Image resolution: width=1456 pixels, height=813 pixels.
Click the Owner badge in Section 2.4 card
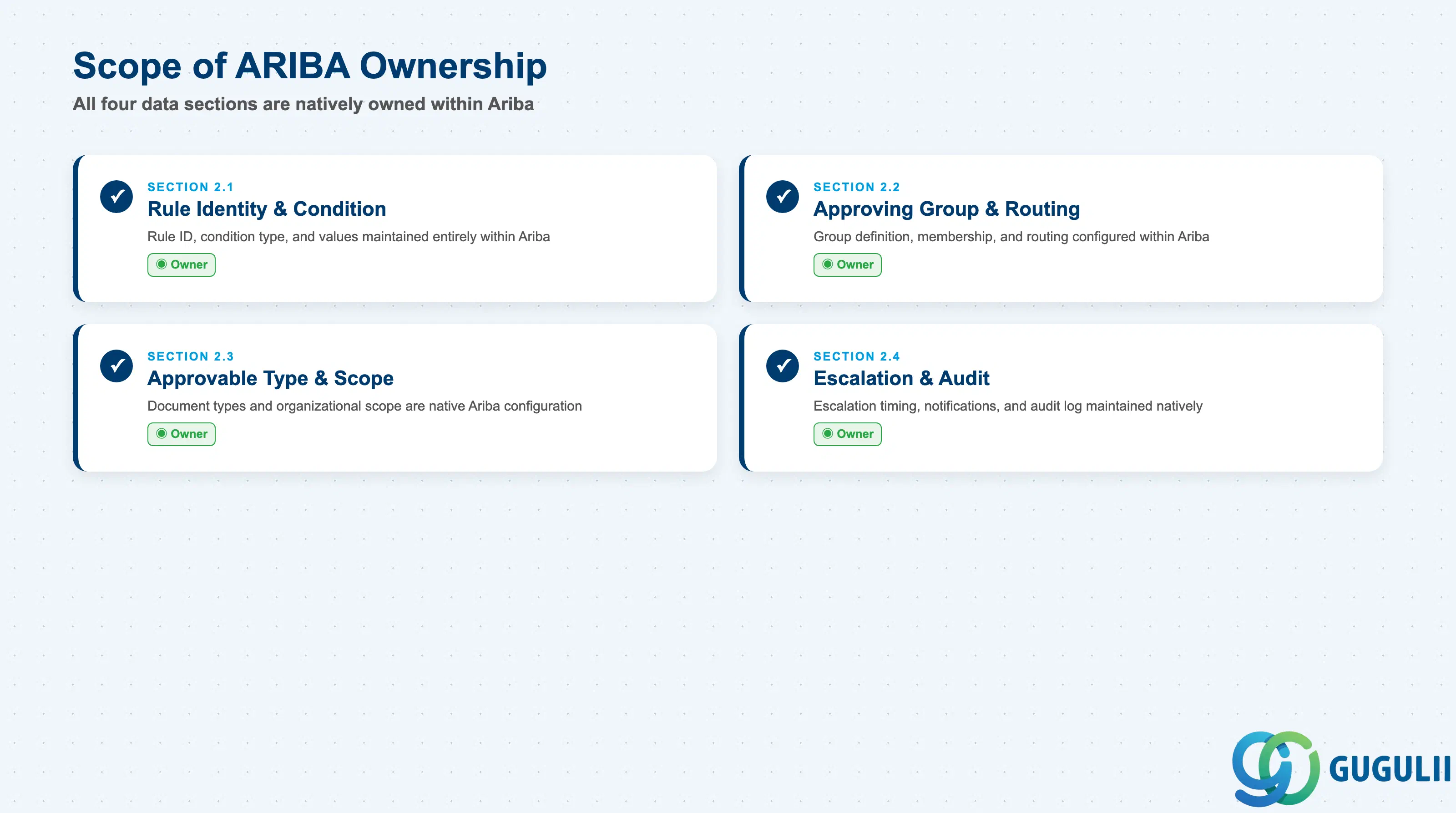click(847, 434)
